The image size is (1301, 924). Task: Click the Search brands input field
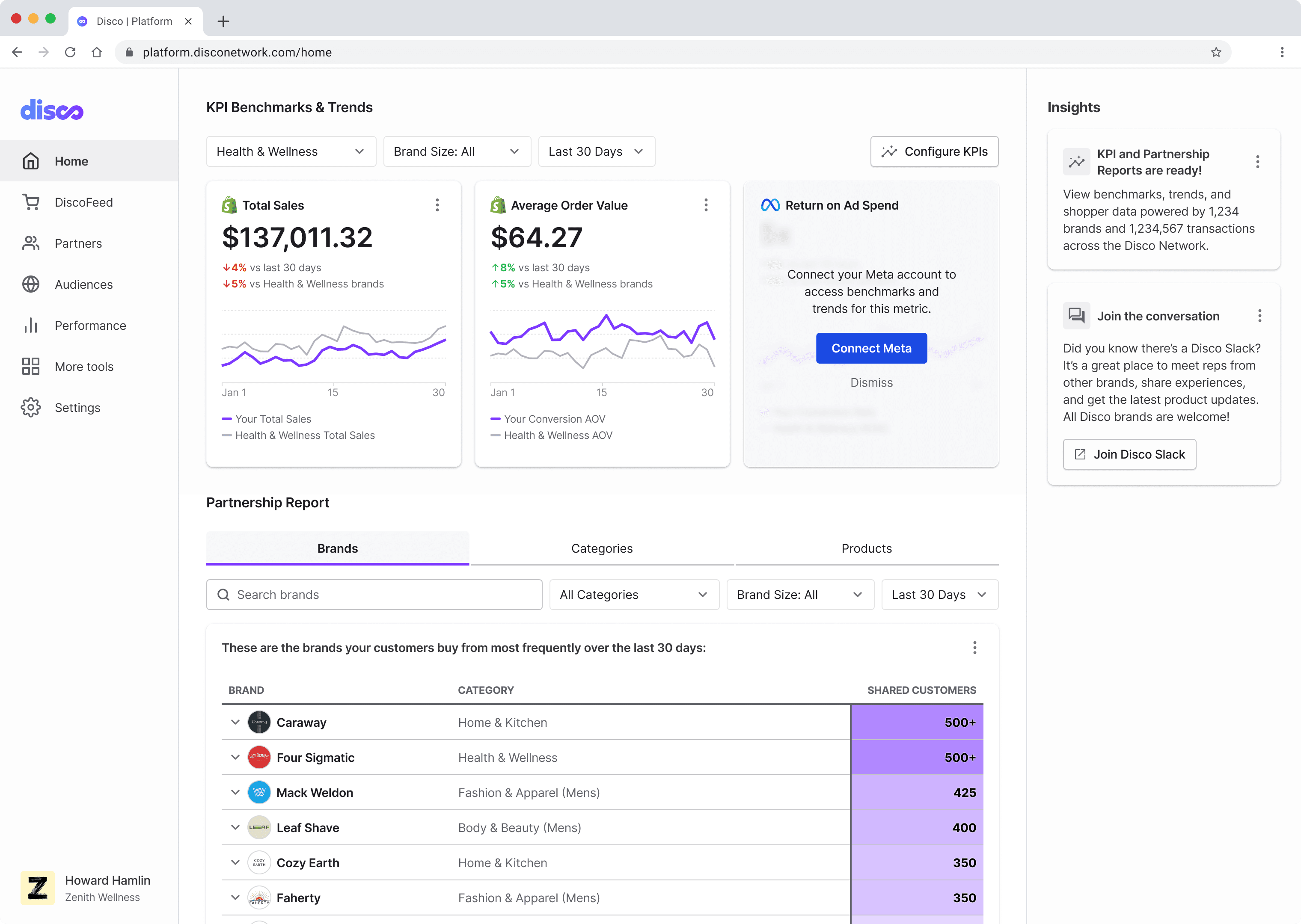[374, 595]
